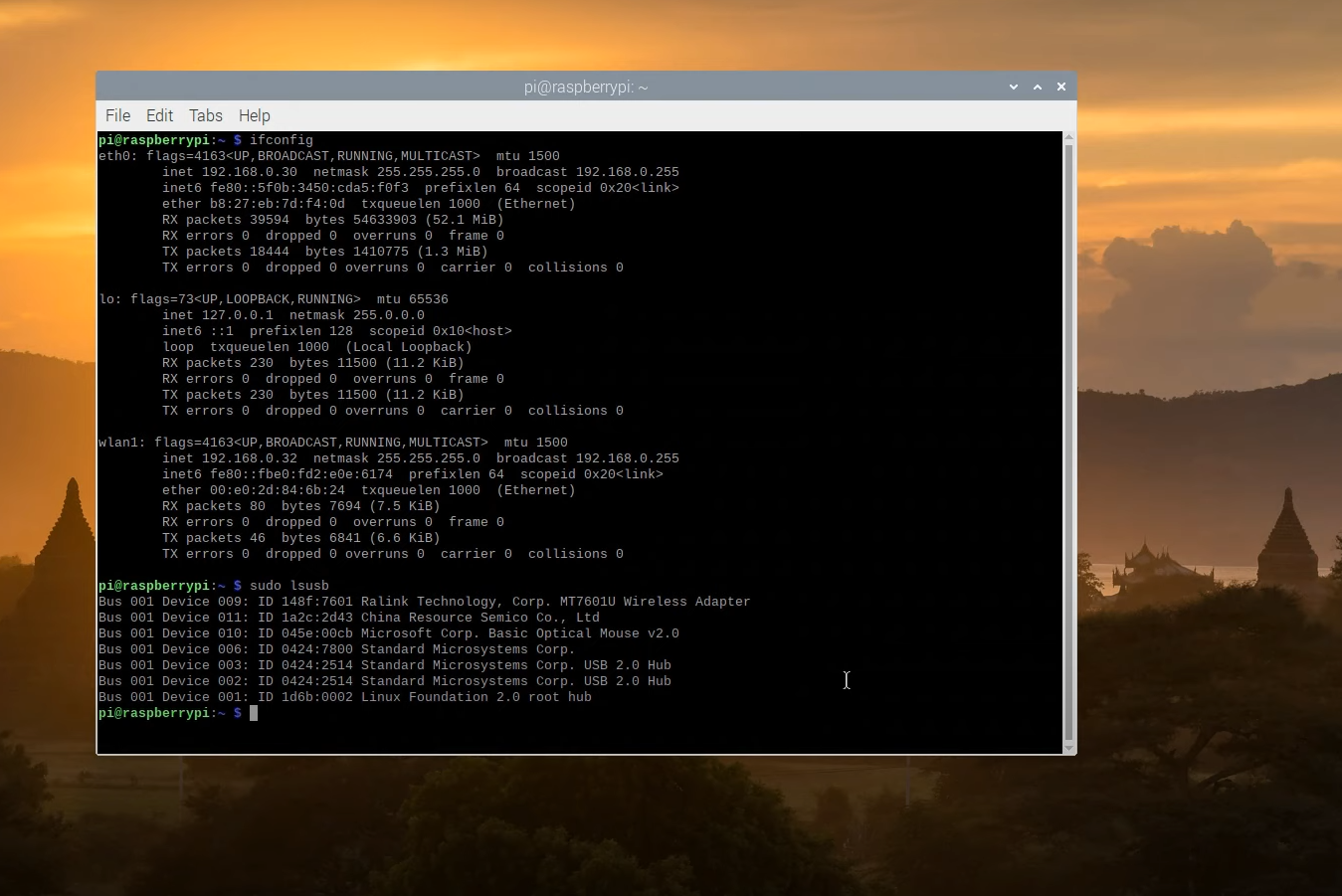The height and width of the screenshot is (896, 1342).
Task: Click the text cursor in the terminal output area
Action: coord(847,680)
